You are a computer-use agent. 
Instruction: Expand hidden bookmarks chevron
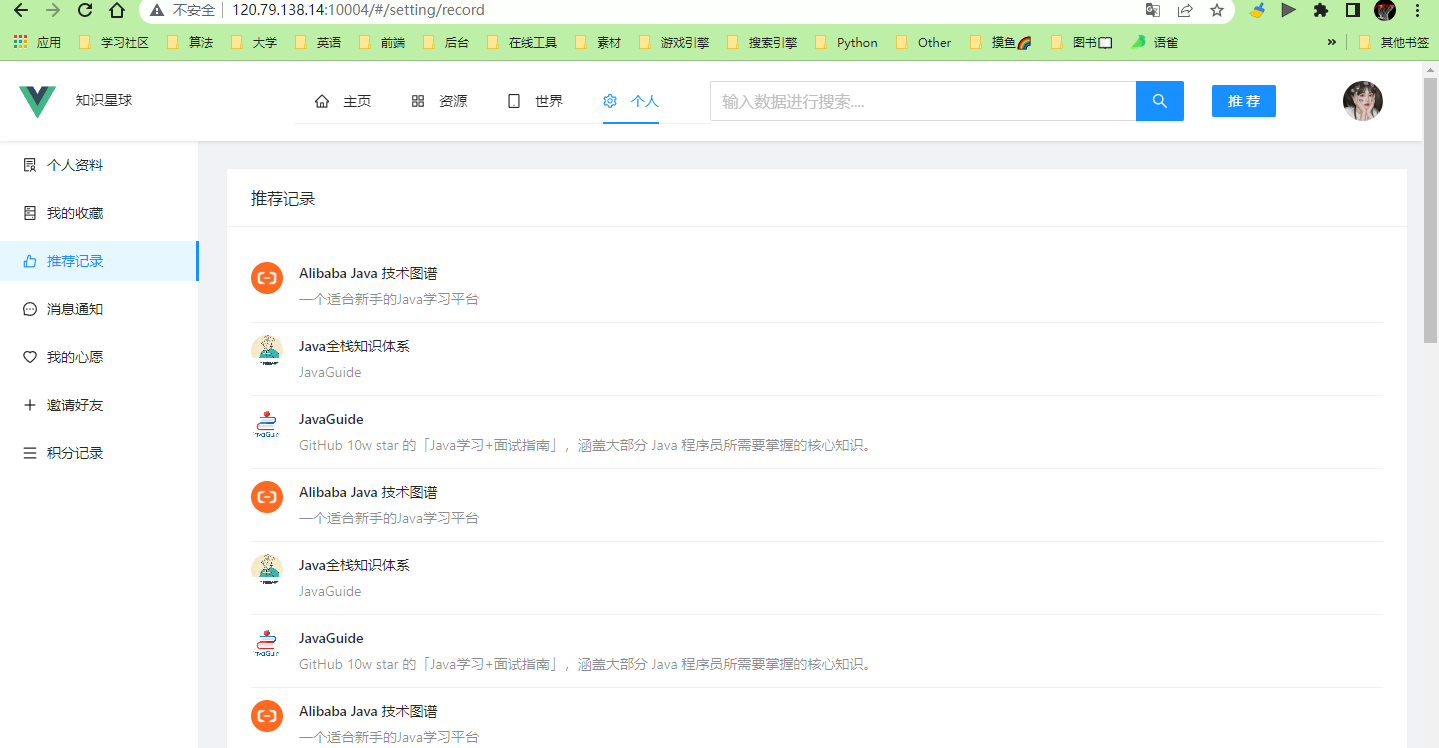click(1331, 43)
